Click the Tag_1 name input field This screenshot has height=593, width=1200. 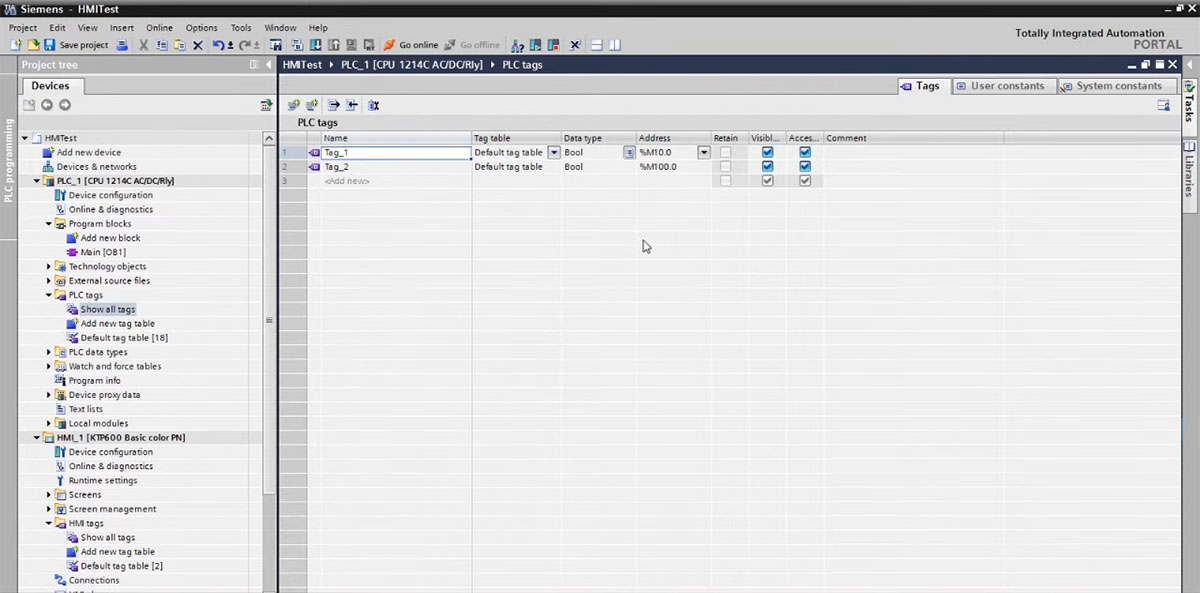pos(396,153)
